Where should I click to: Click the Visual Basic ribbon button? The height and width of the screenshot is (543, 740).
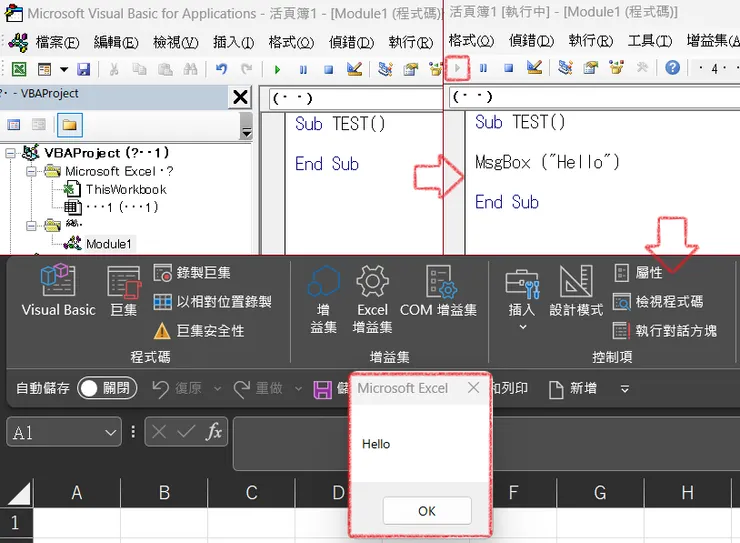[58, 290]
